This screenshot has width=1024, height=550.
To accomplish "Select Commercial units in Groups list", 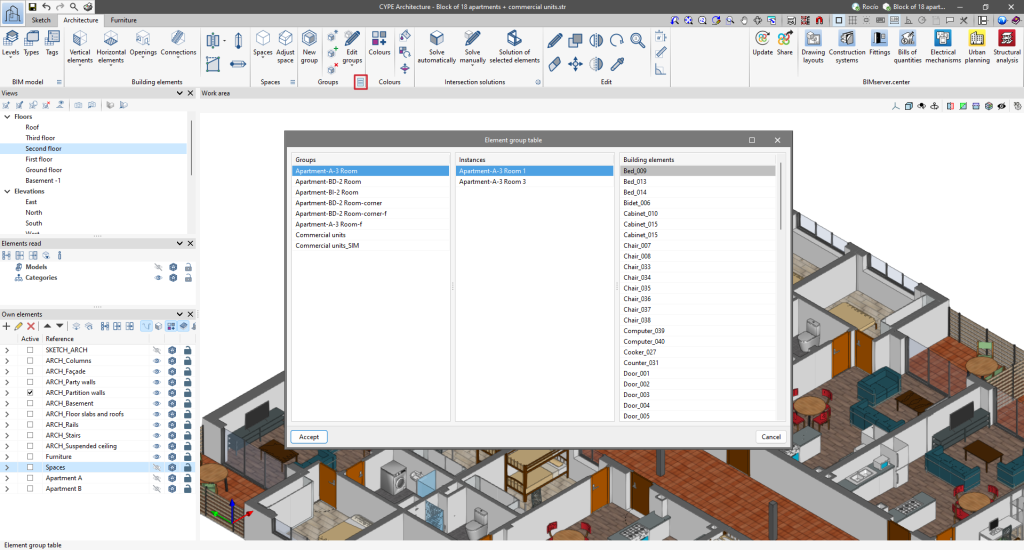I will tap(319, 235).
